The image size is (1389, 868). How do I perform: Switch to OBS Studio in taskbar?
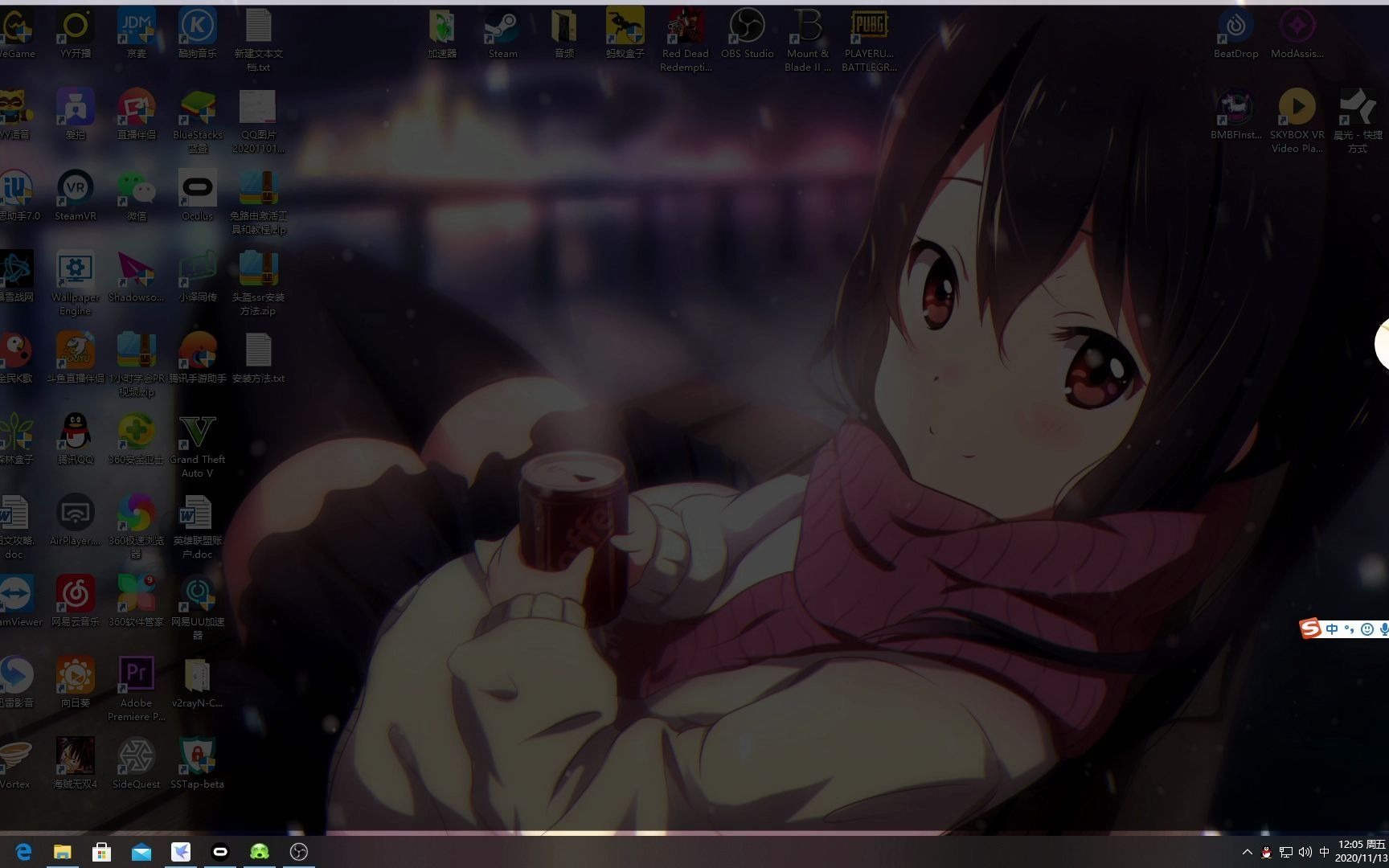[x=299, y=852]
